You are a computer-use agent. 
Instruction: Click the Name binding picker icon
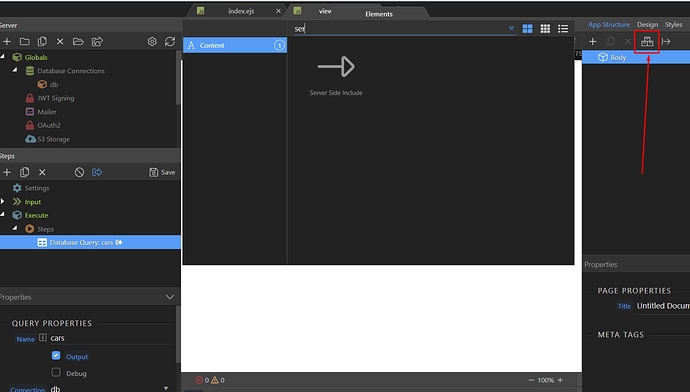43,337
